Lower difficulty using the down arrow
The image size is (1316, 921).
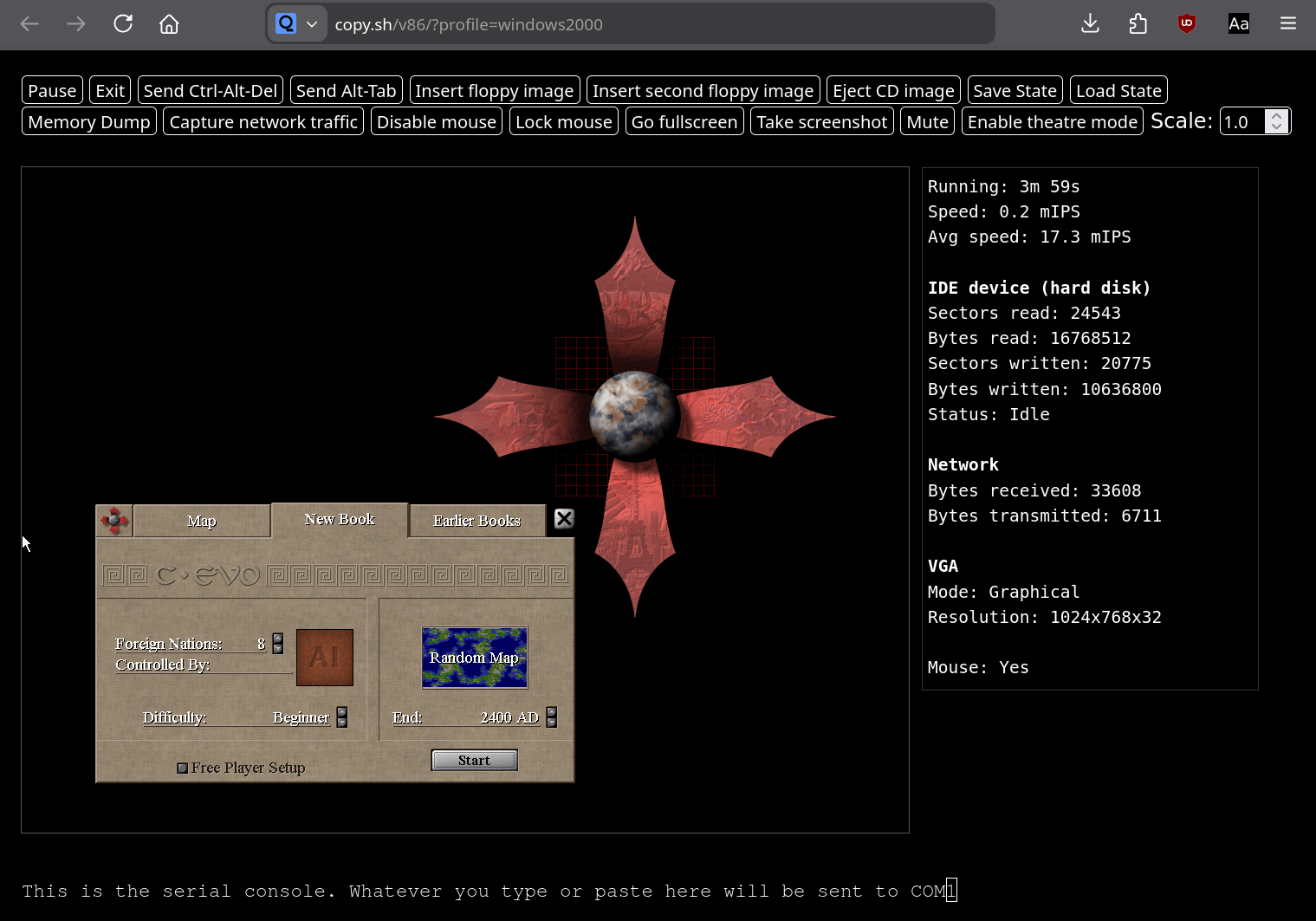[342, 723]
